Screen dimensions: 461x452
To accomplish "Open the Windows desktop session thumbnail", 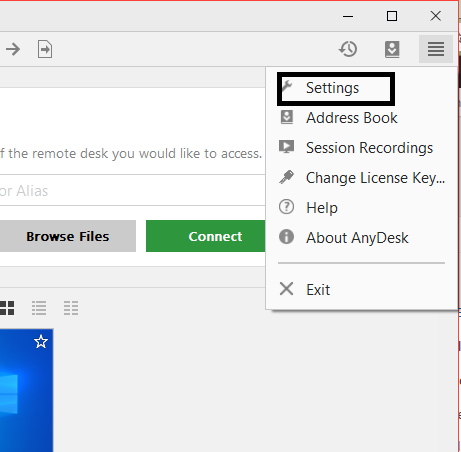I will (26, 390).
